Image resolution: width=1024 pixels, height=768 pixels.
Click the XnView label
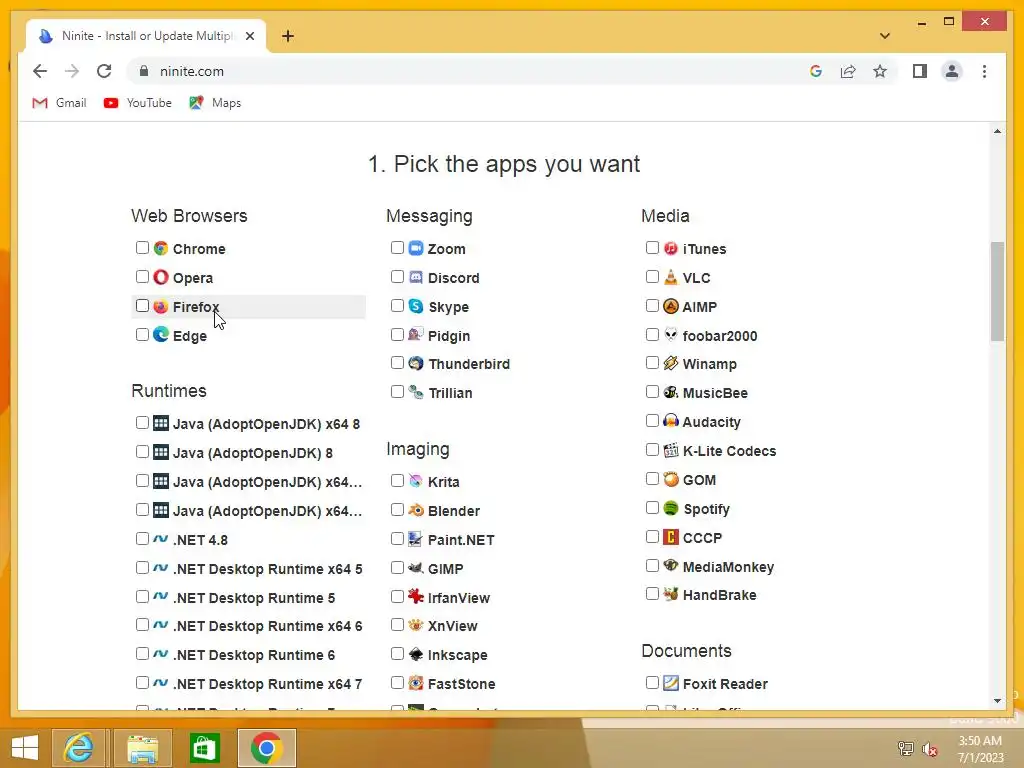click(453, 626)
